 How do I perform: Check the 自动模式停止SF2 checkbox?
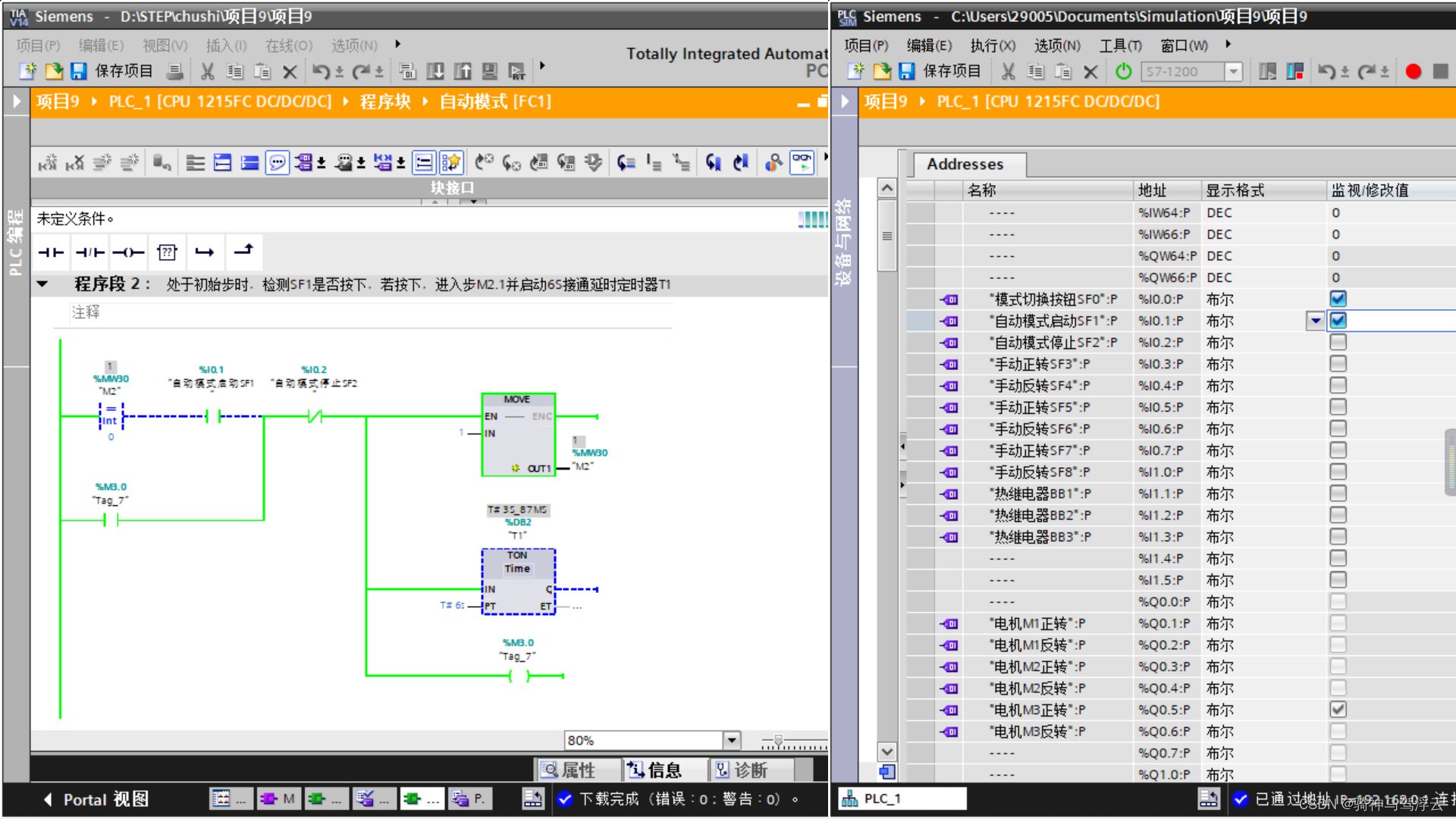[x=1338, y=342]
